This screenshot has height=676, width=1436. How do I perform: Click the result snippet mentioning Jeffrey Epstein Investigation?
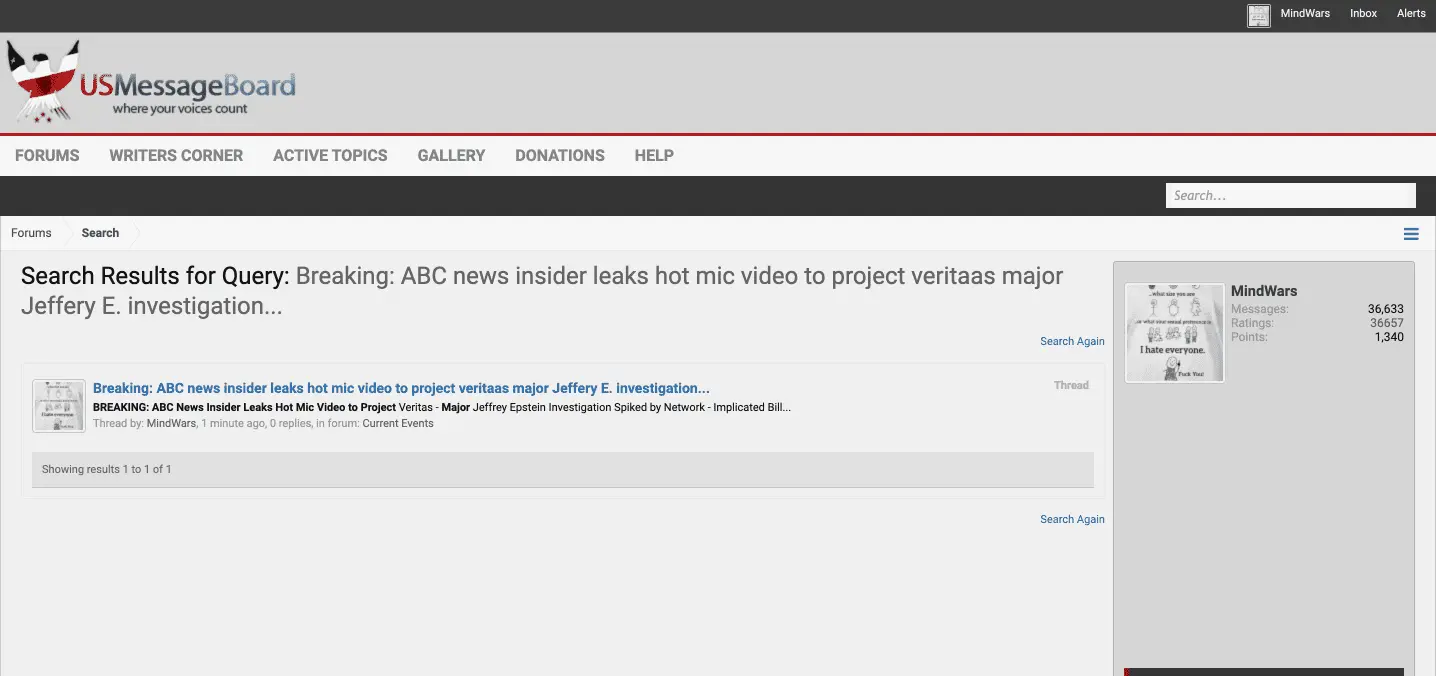[442, 407]
